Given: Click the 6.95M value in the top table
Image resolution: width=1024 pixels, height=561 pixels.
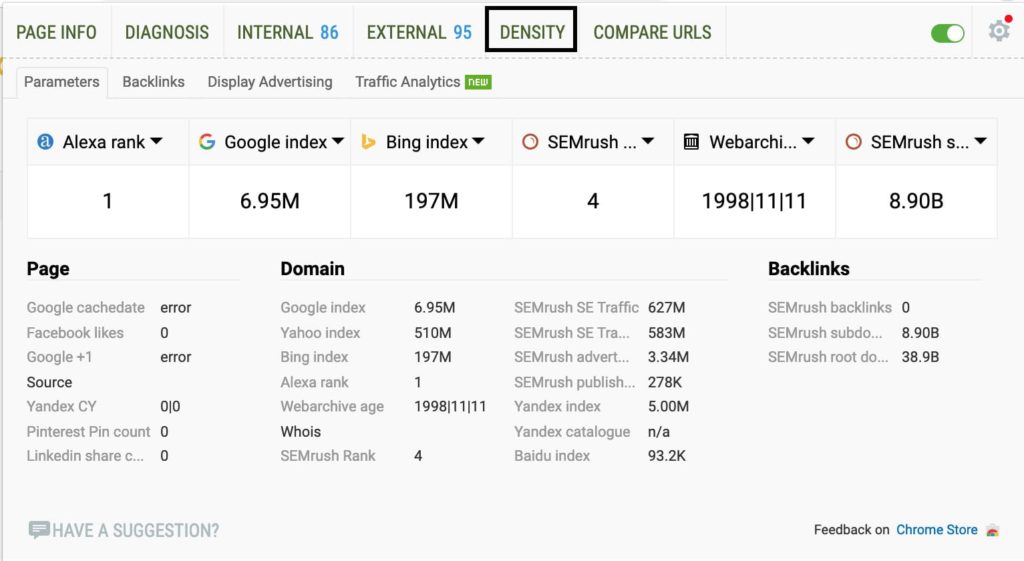Looking at the screenshot, I should point(269,200).
